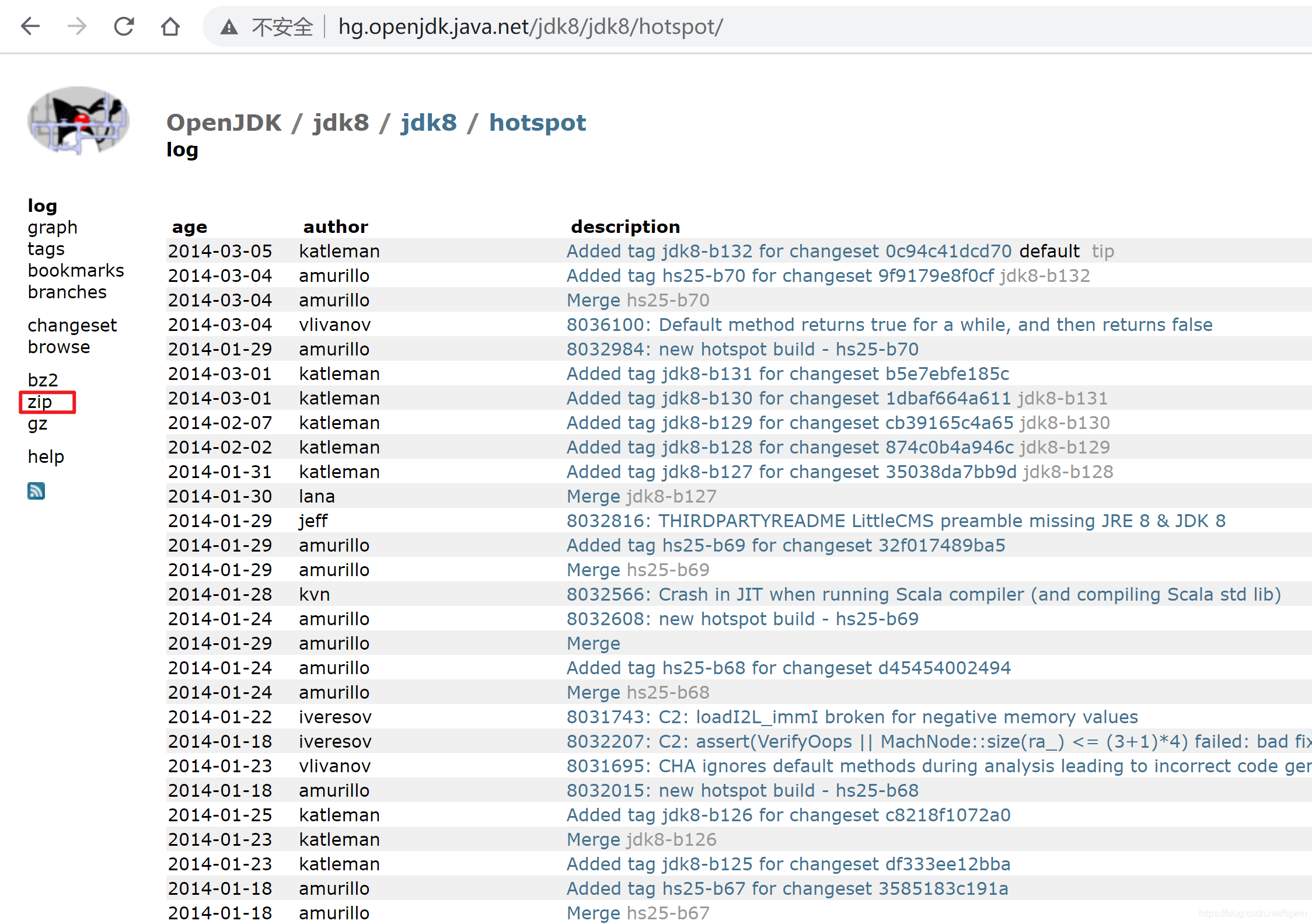1312x924 pixels.
Task: Click author 'jeff' in the log table
Action: [313, 521]
